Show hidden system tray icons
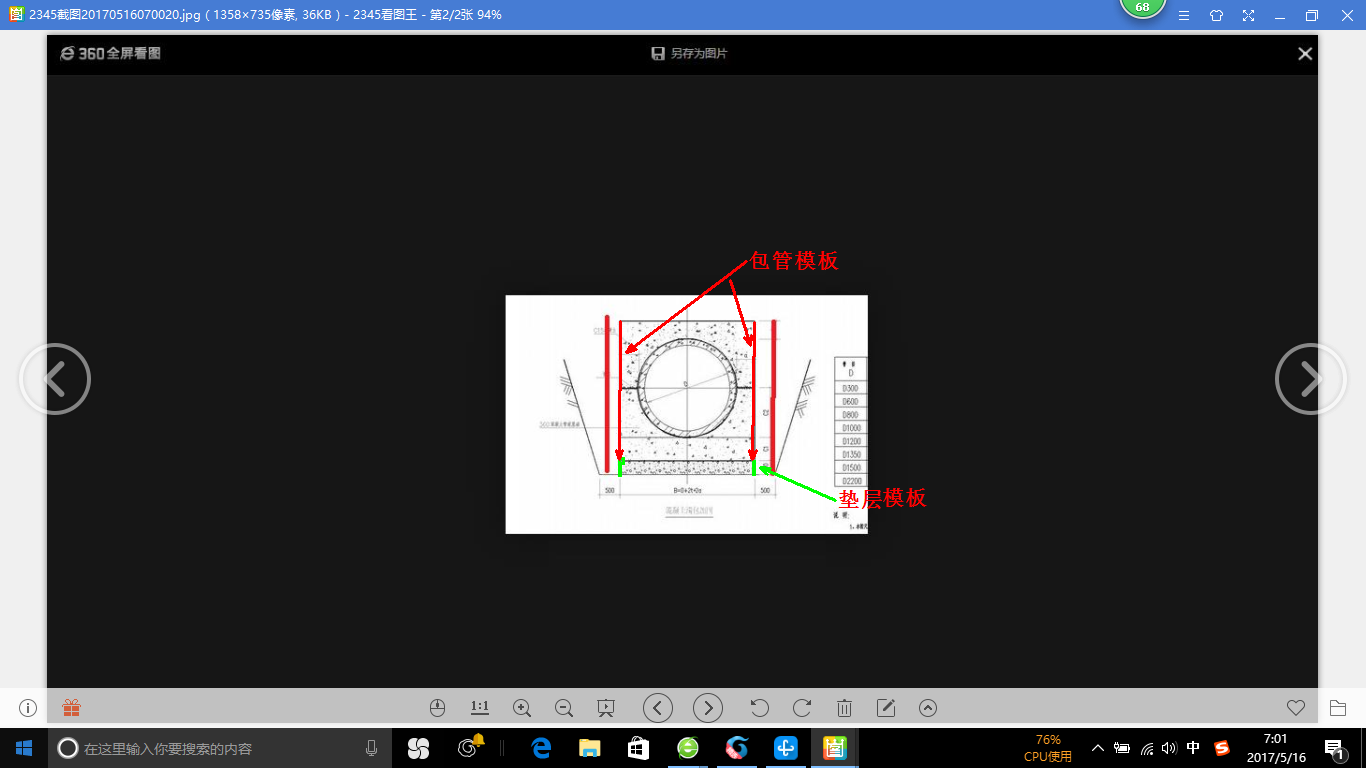Viewport: 1366px width, 768px height. 1097,748
